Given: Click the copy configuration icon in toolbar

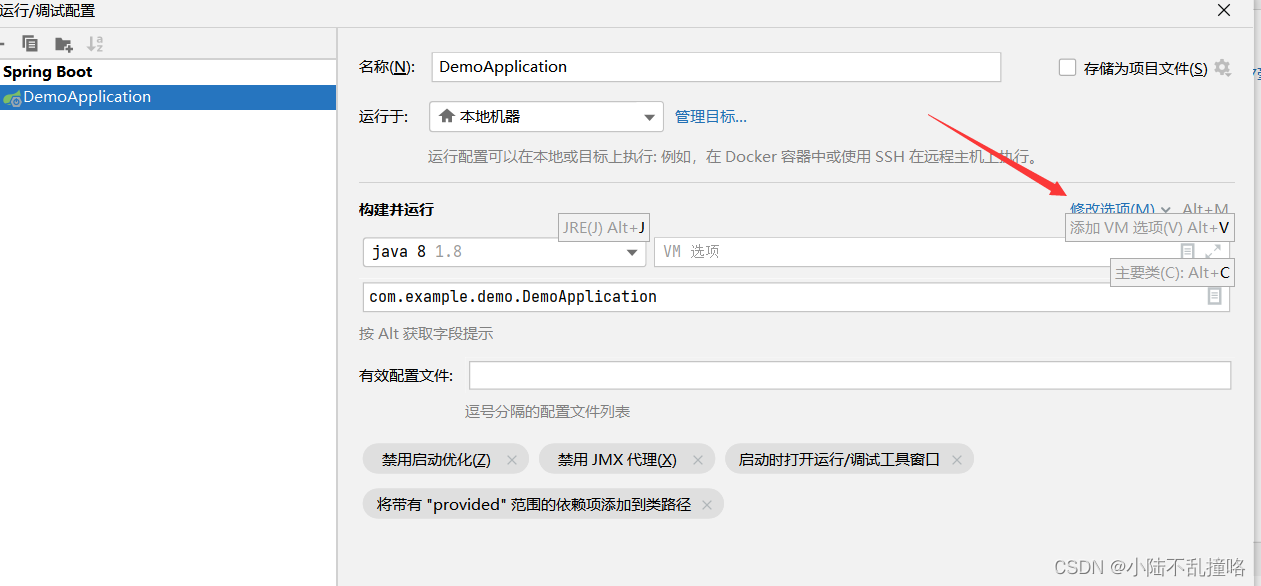Looking at the screenshot, I should click(x=29, y=43).
